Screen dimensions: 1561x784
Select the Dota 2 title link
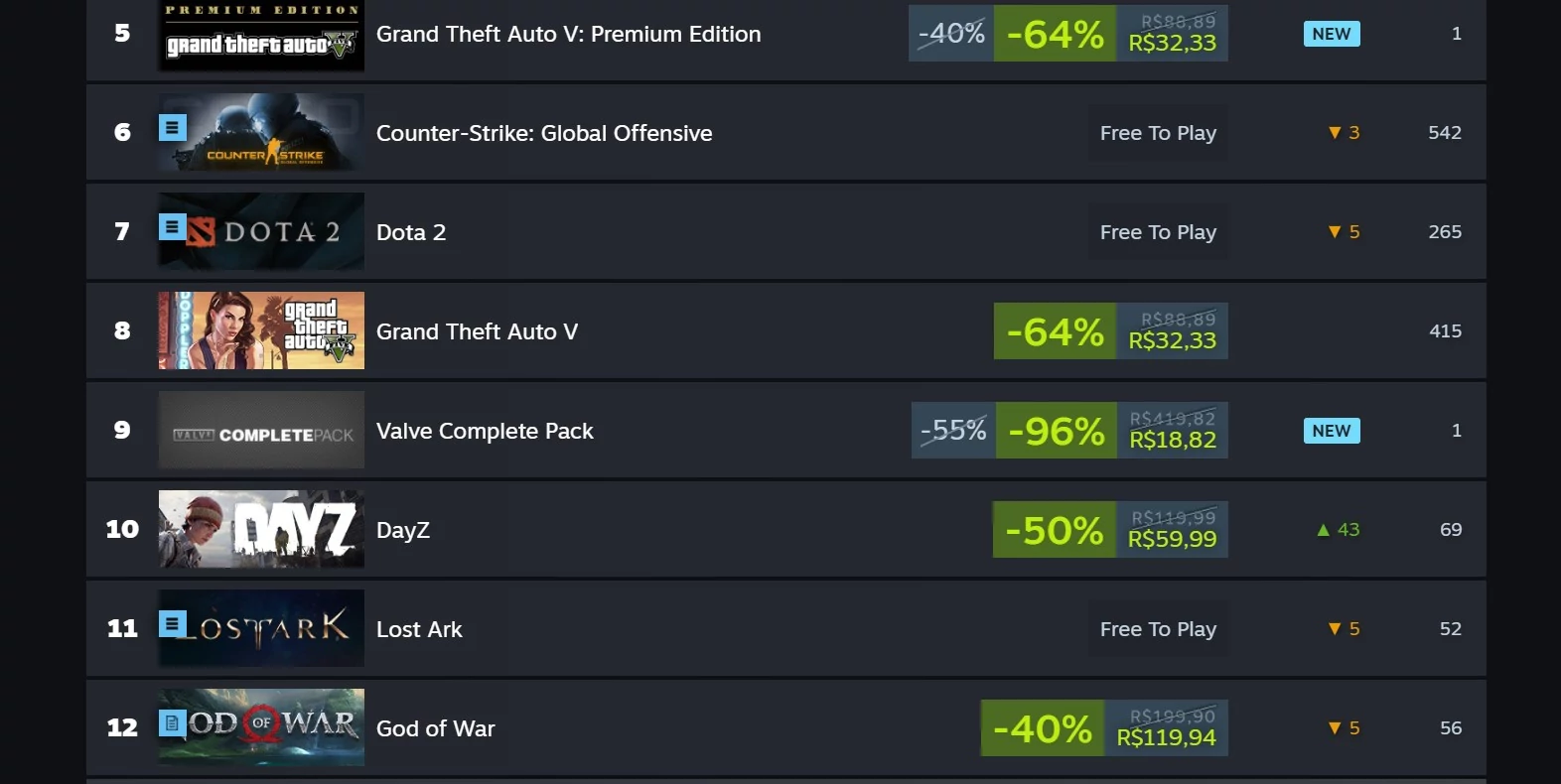pyautogui.click(x=411, y=232)
